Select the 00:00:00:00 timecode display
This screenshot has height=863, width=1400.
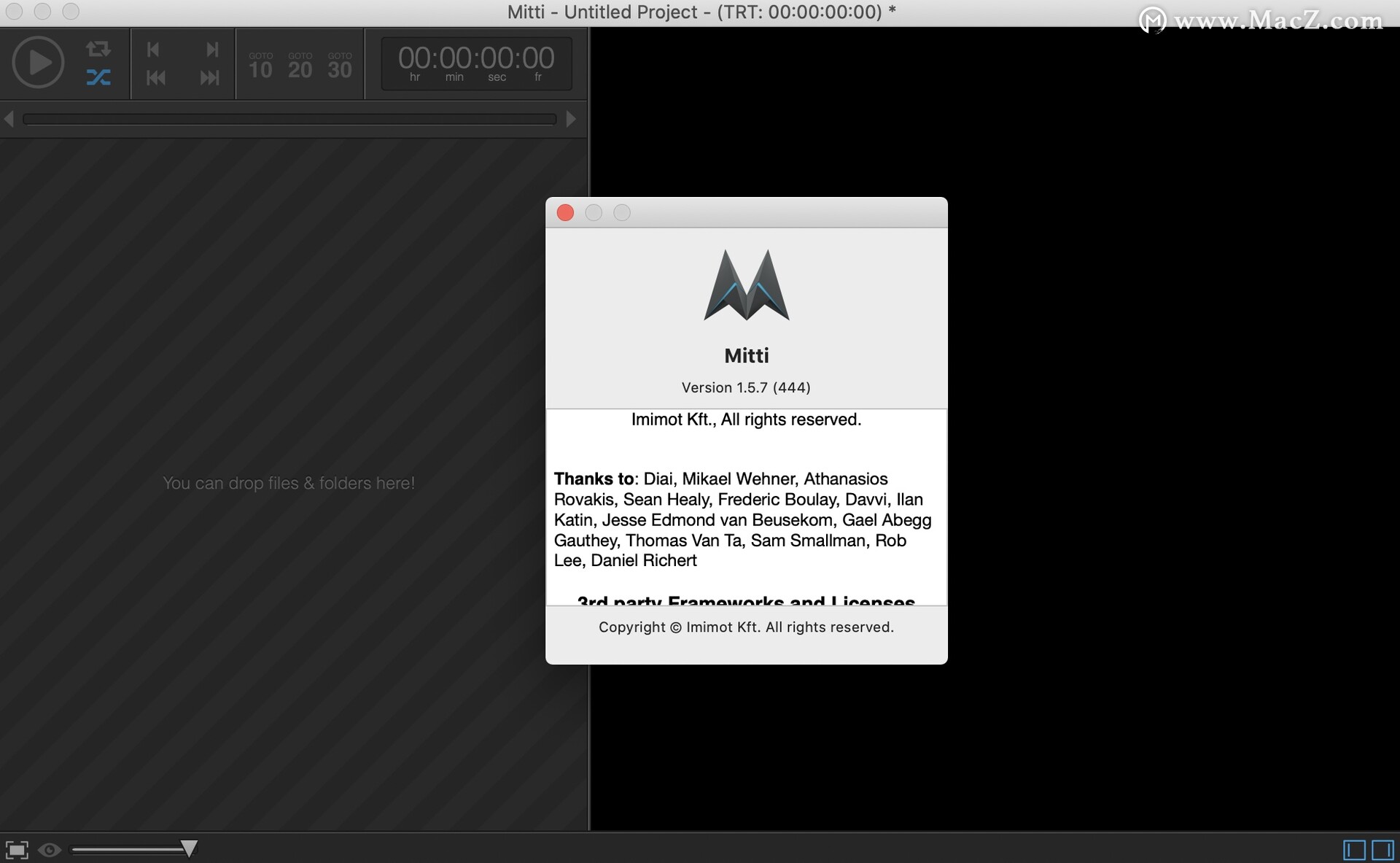tap(476, 63)
